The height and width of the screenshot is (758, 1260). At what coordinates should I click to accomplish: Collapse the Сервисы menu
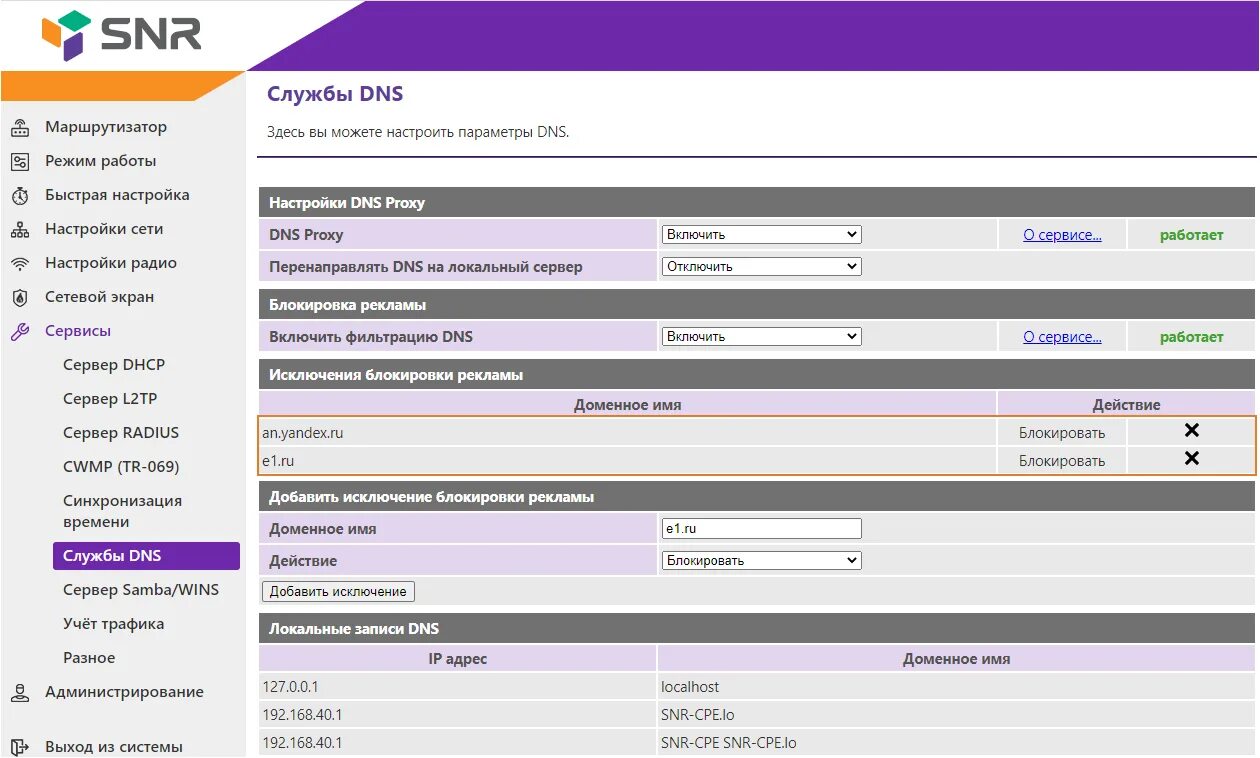click(78, 331)
